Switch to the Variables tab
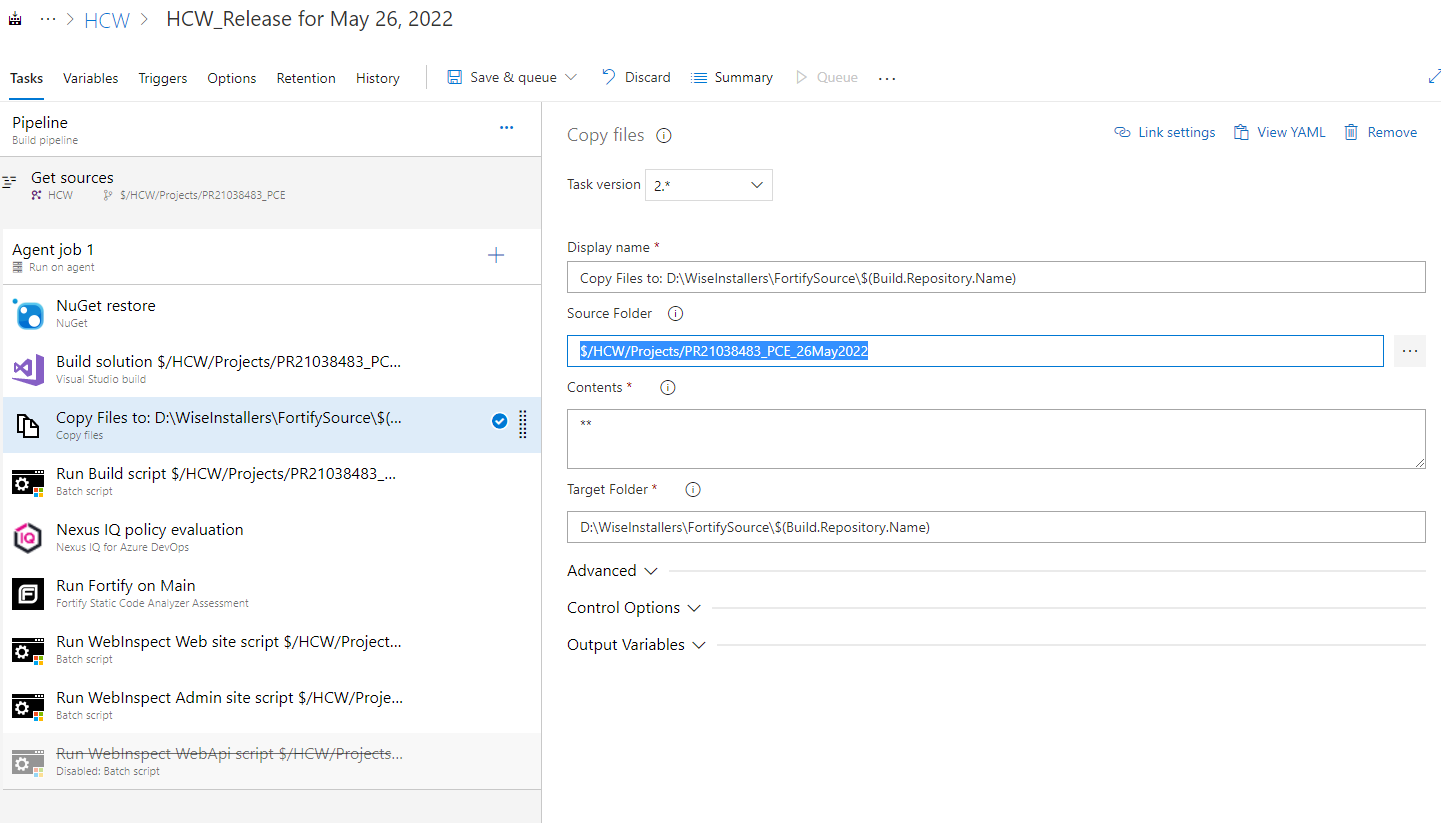The height and width of the screenshot is (823, 1441). click(90, 78)
